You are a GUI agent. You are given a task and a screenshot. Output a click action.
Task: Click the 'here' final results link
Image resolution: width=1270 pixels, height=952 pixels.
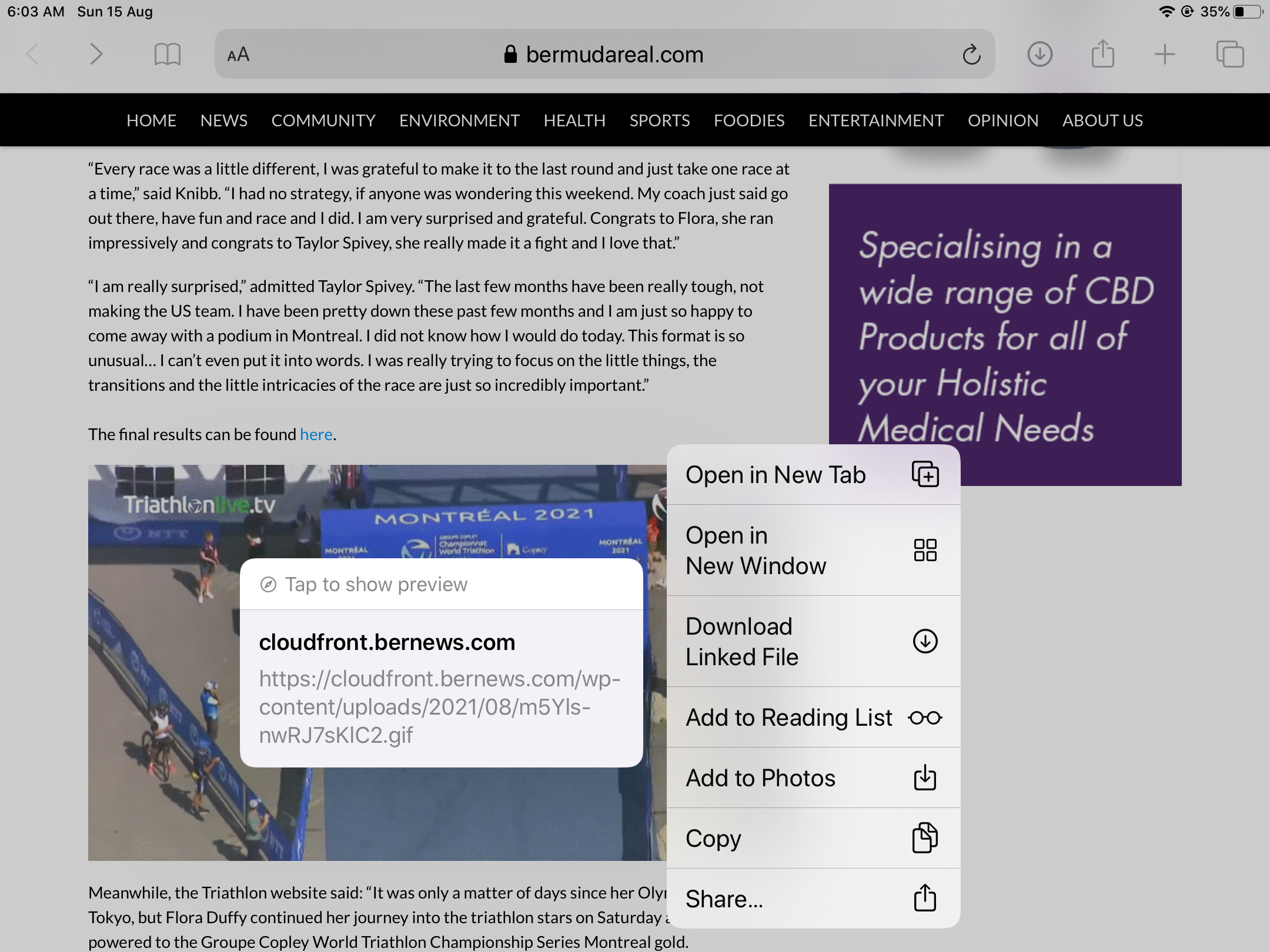(x=316, y=434)
